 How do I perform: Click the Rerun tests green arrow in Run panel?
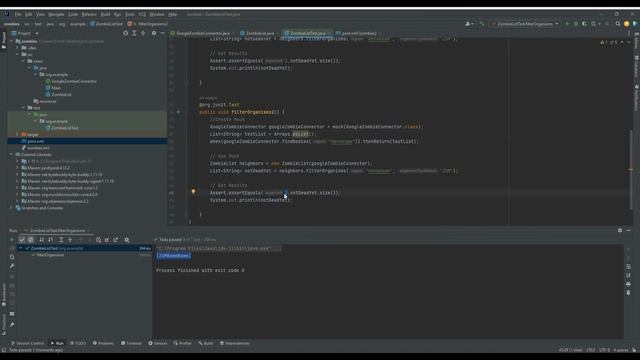[12, 240]
